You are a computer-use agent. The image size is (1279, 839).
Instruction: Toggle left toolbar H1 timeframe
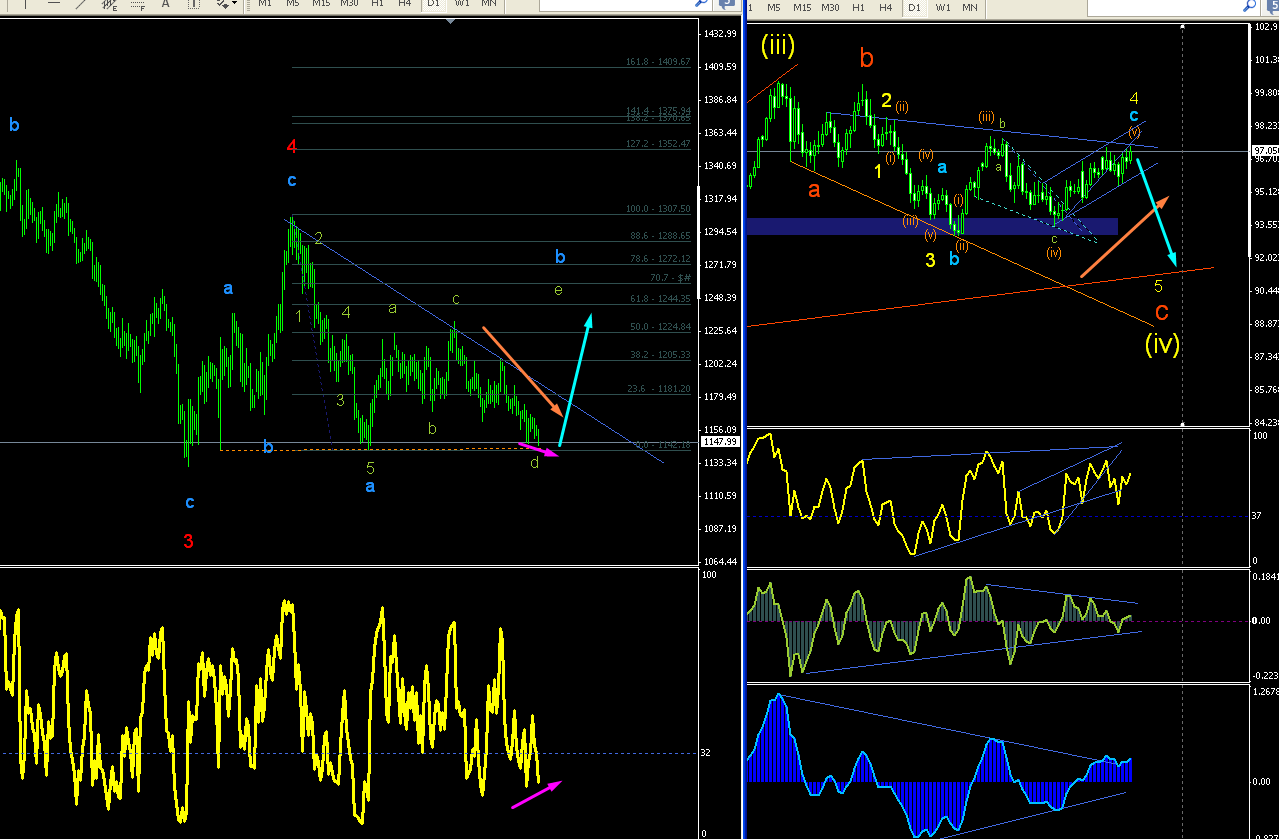377,3
